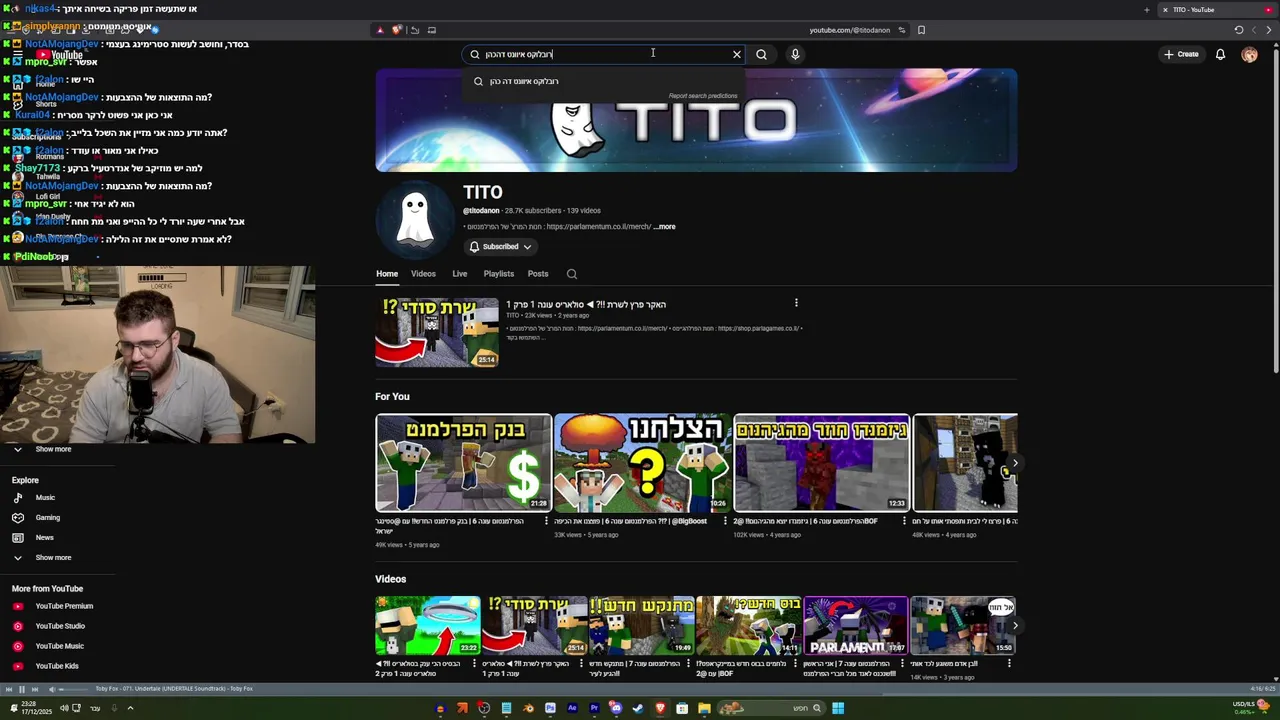The image size is (1280, 720).
Task: Pause the Undertale soundtrack in media bar
Action: (x=22, y=689)
